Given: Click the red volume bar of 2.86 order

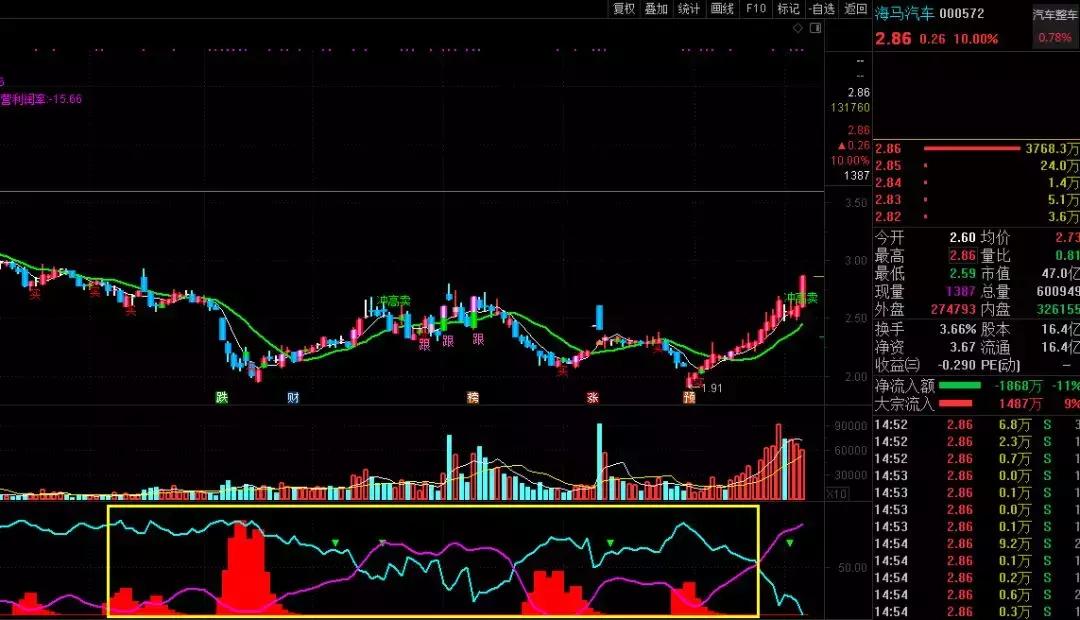Looking at the screenshot, I should pos(971,148).
